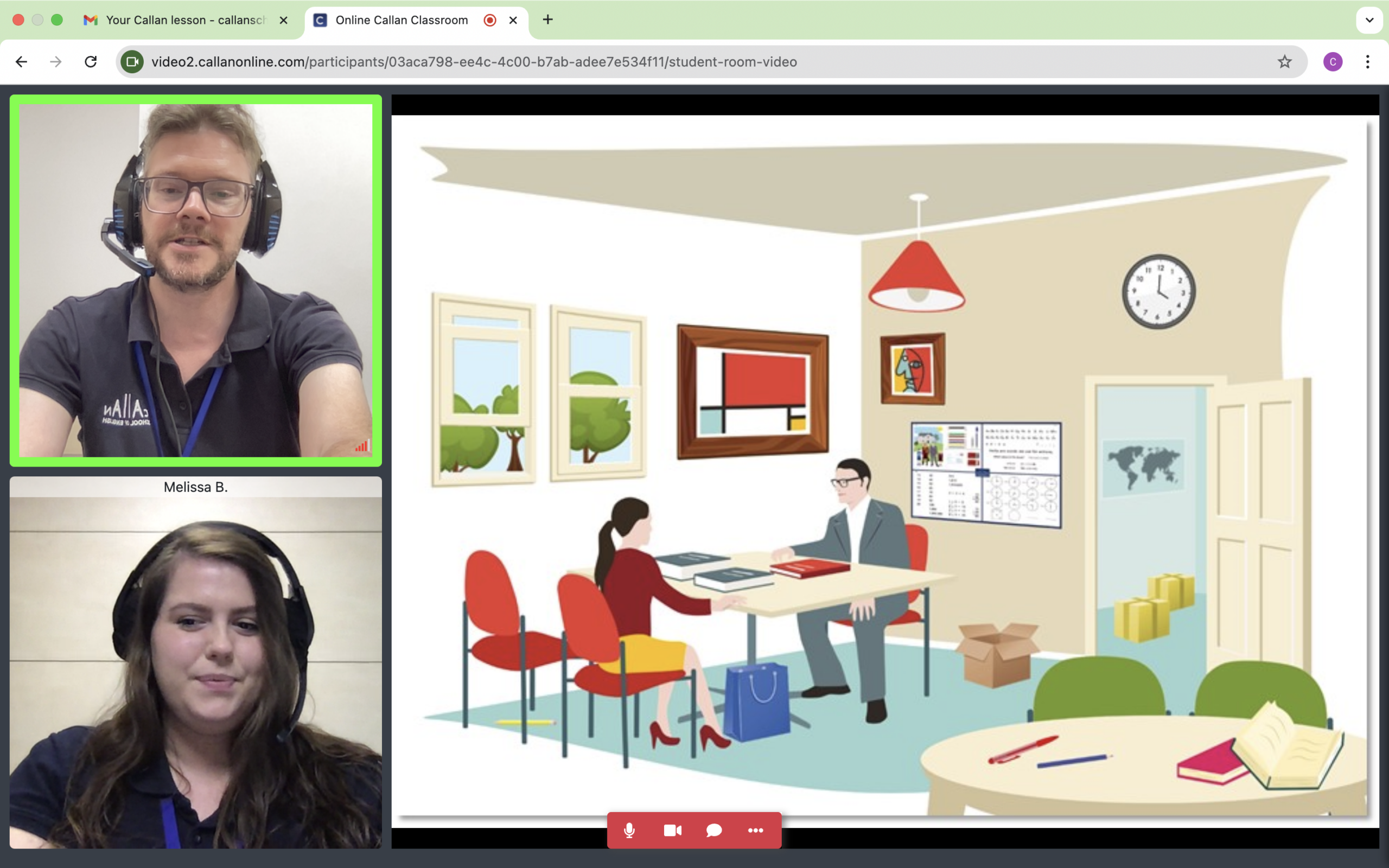Go back to the previous page
Image resolution: width=1389 pixels, height=868 pixels.
click(22, 61)
